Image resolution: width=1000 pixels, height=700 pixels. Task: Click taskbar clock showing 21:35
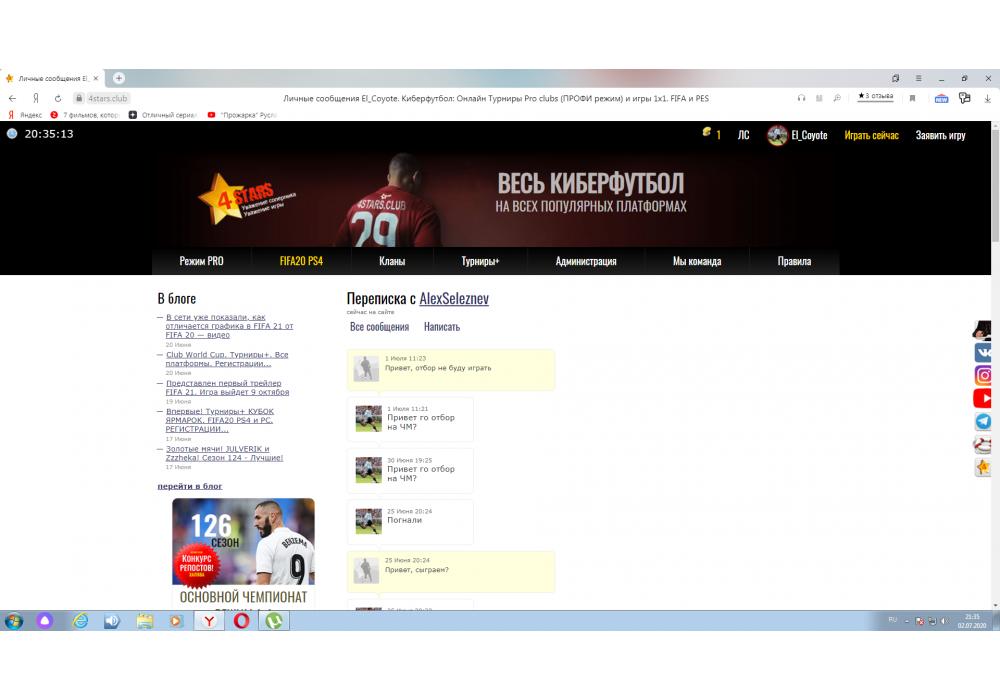click(x=972, y=621)
